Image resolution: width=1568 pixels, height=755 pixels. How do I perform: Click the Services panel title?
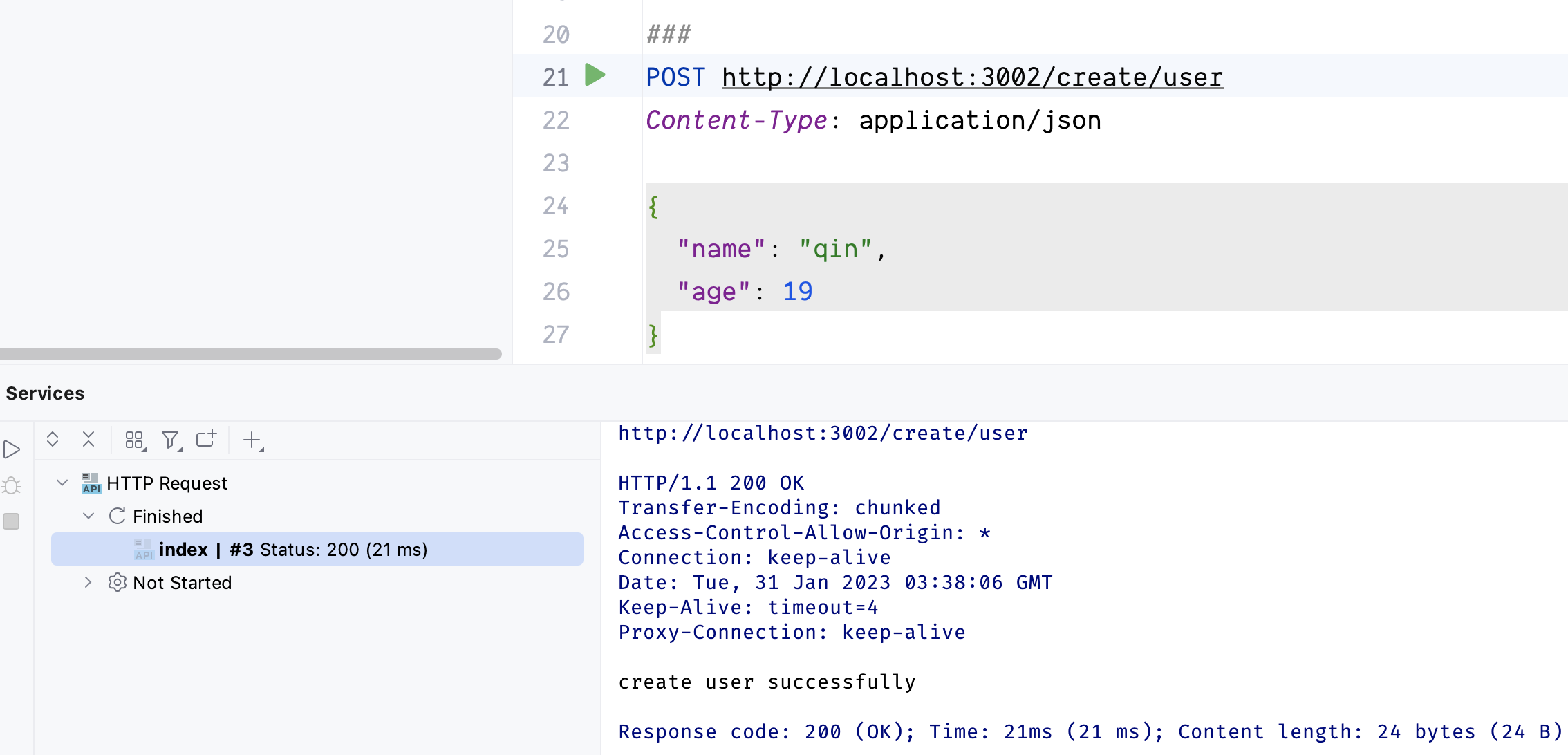point(45,393)
